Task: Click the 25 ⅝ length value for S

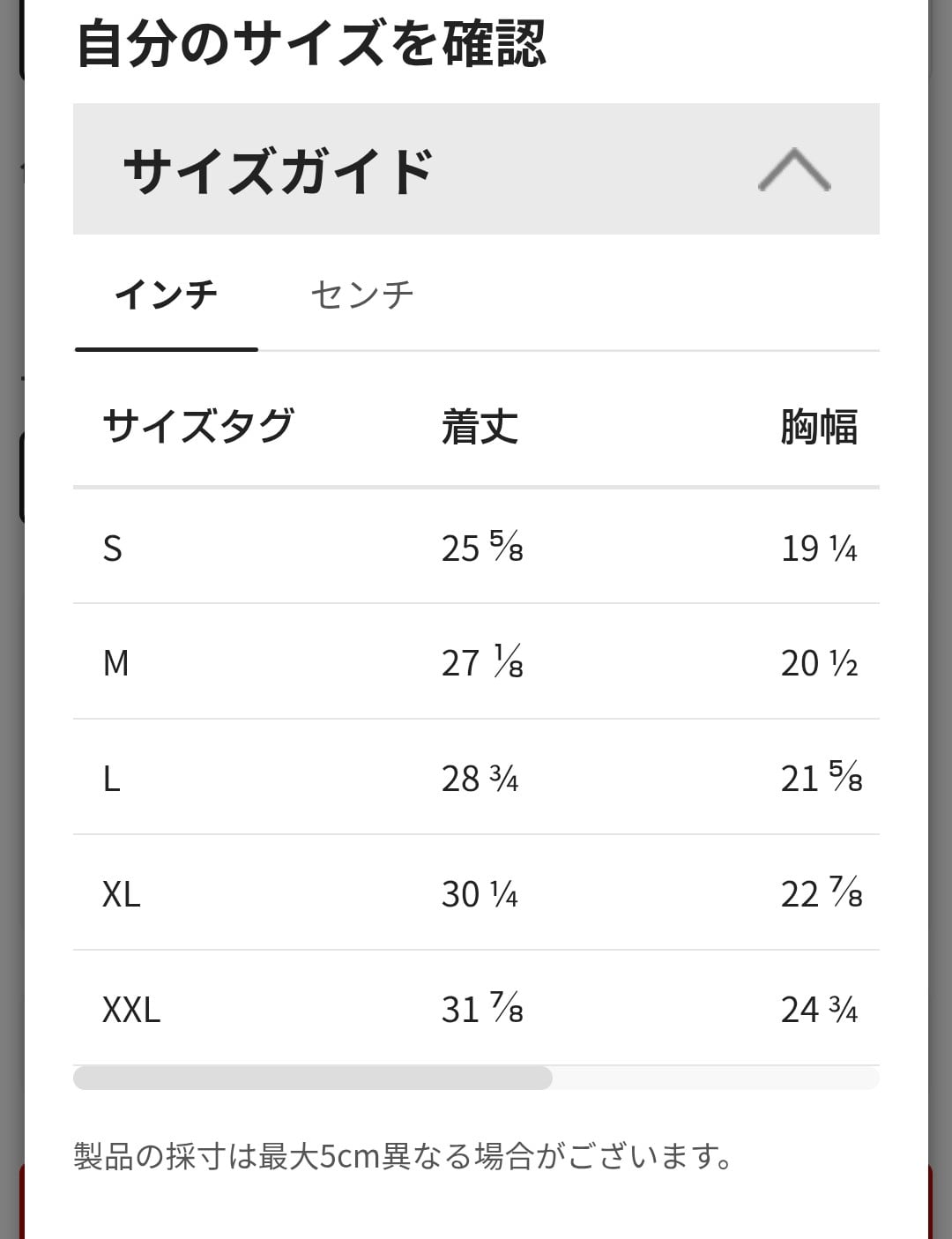Action: (481, 549)
